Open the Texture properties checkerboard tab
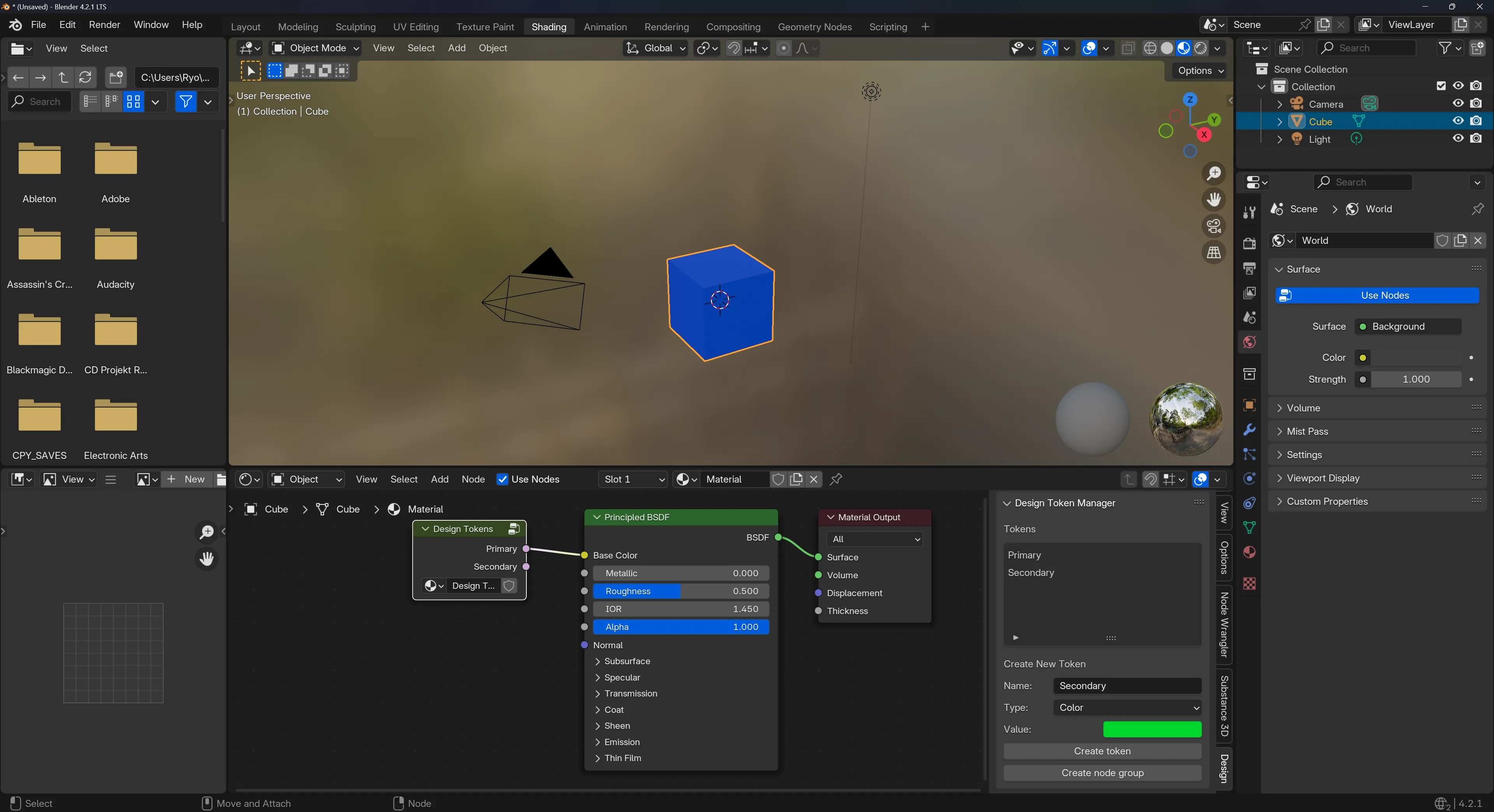 click(x=1249, y=583)
